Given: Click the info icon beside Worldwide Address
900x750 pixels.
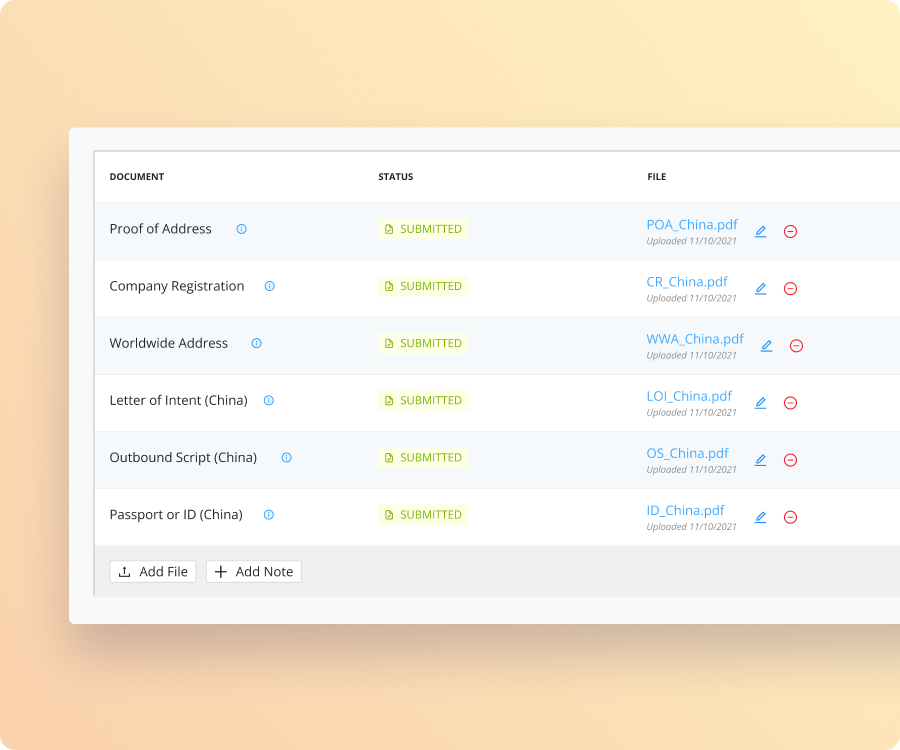Looking at the screenshot, I should 256,343.
